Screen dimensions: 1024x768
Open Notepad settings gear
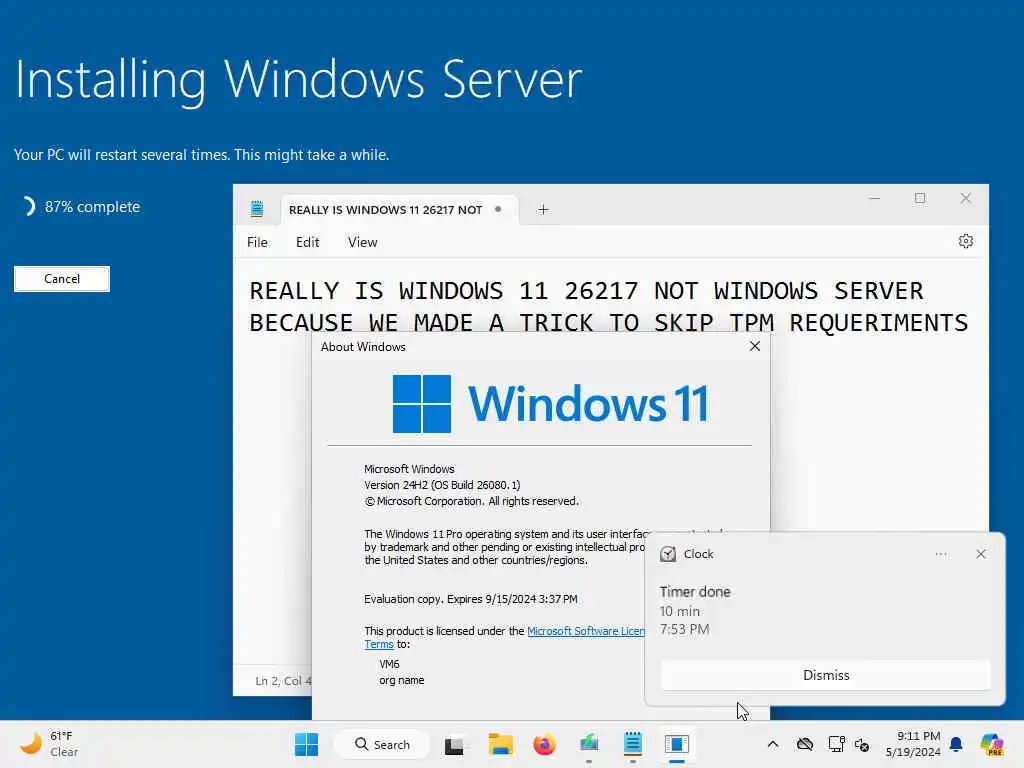click(x=966, y=241)
